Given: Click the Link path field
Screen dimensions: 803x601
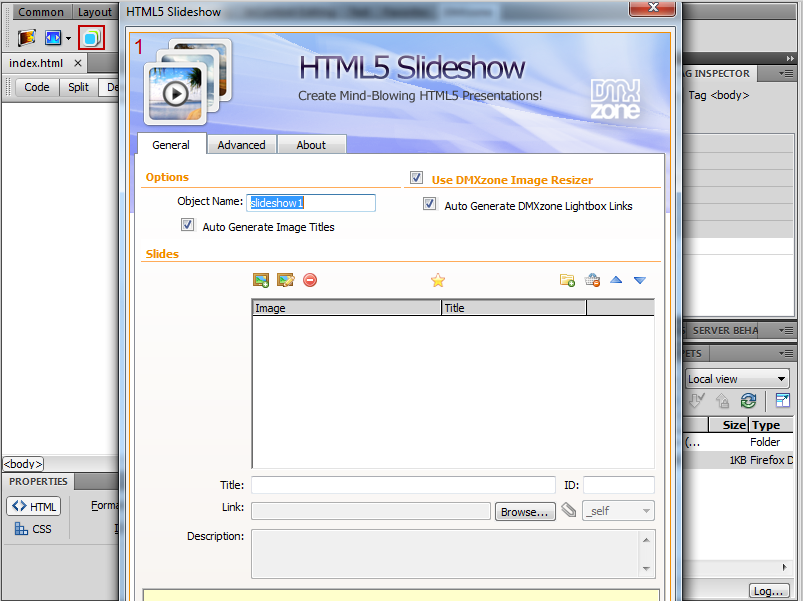Looking at the screenshot, I should tap(371, 511).
